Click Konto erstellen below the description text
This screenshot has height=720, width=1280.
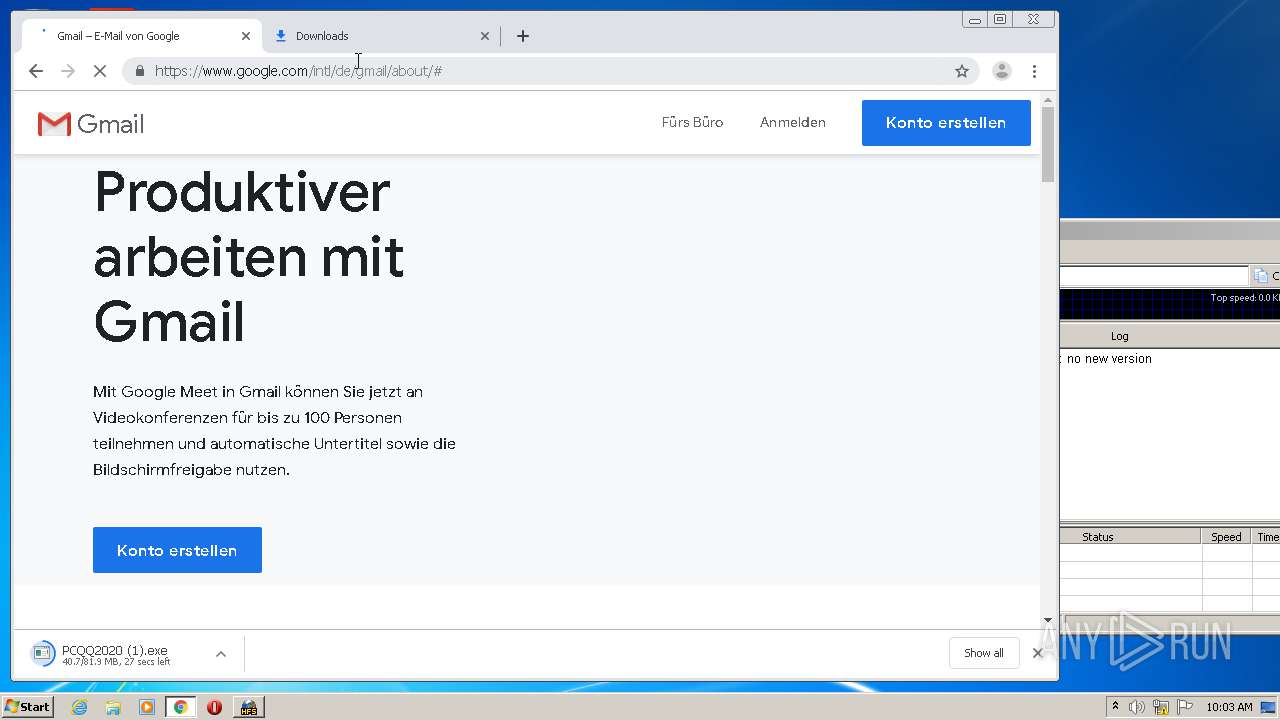coord(177,550)
